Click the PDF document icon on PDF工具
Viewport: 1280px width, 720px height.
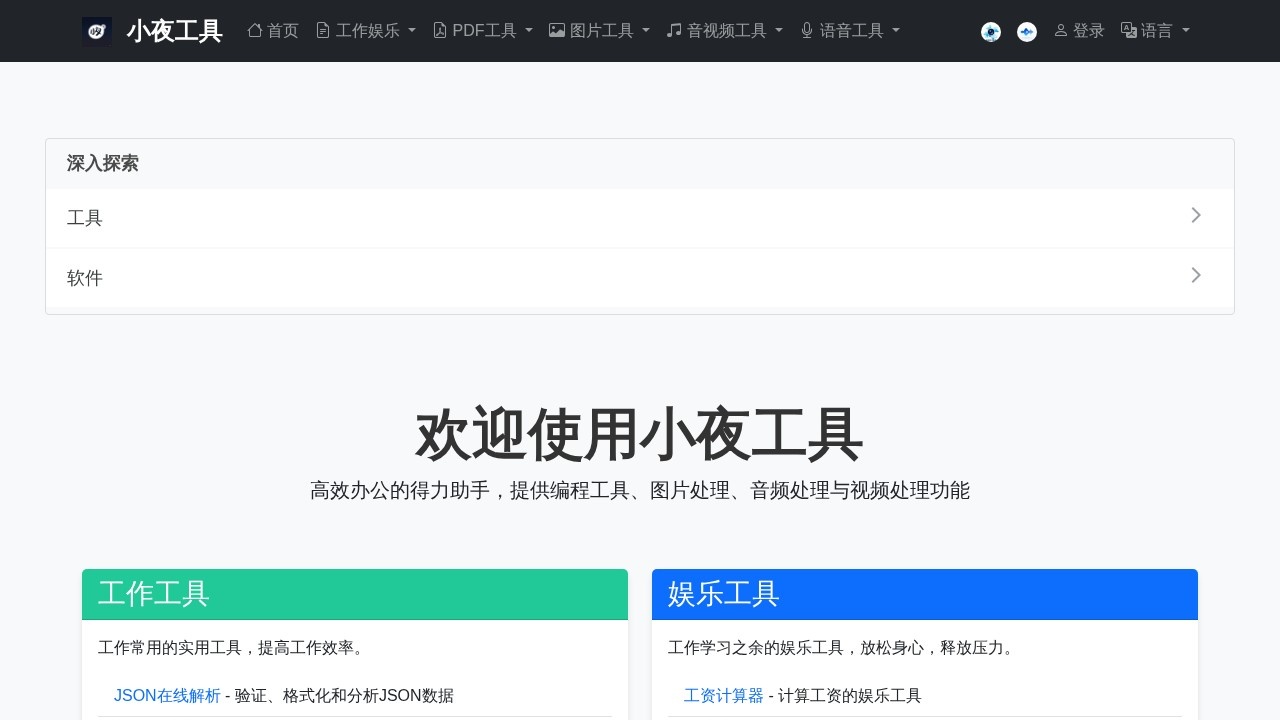440,30
